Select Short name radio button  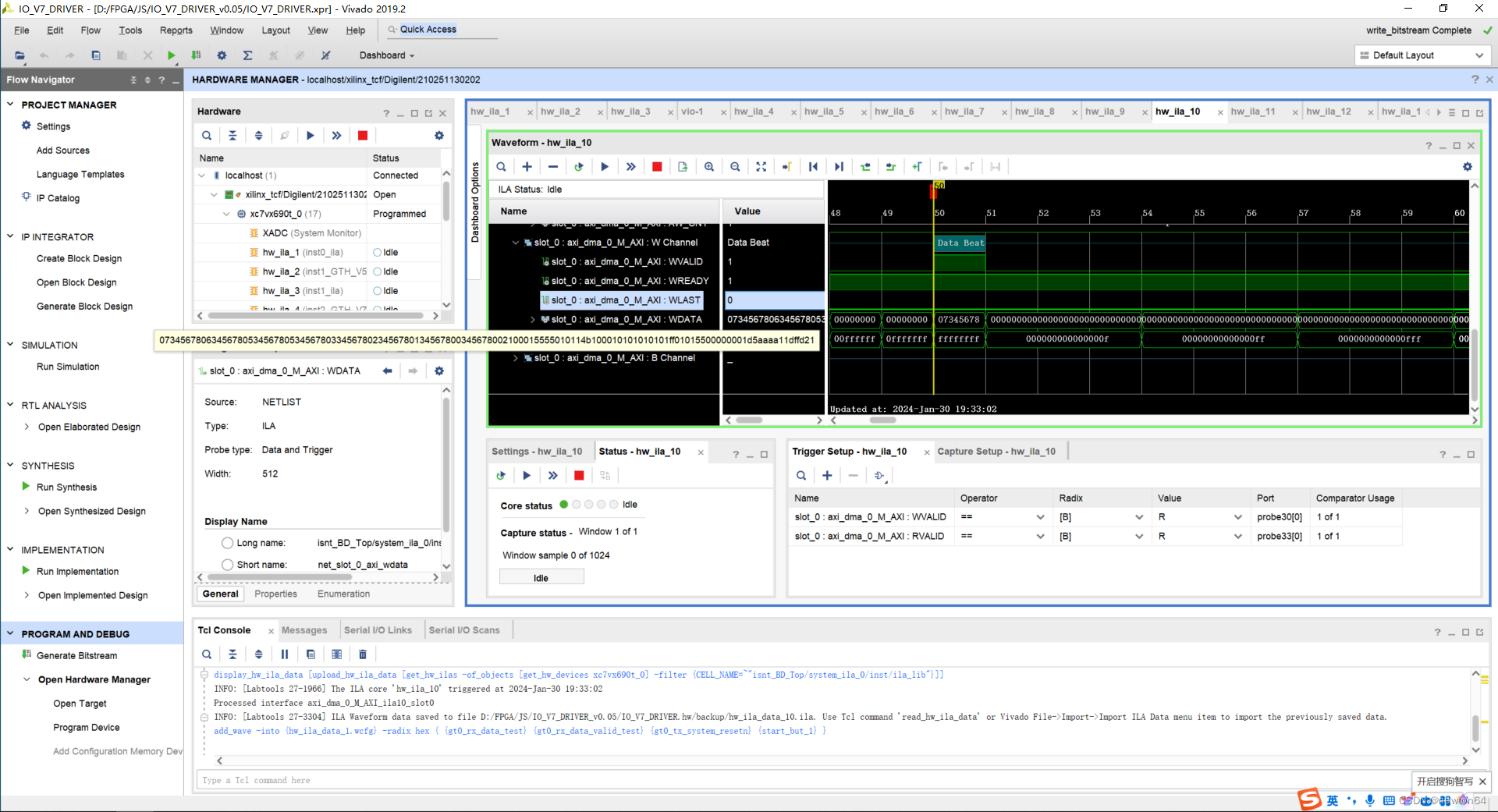pos(227,565)
